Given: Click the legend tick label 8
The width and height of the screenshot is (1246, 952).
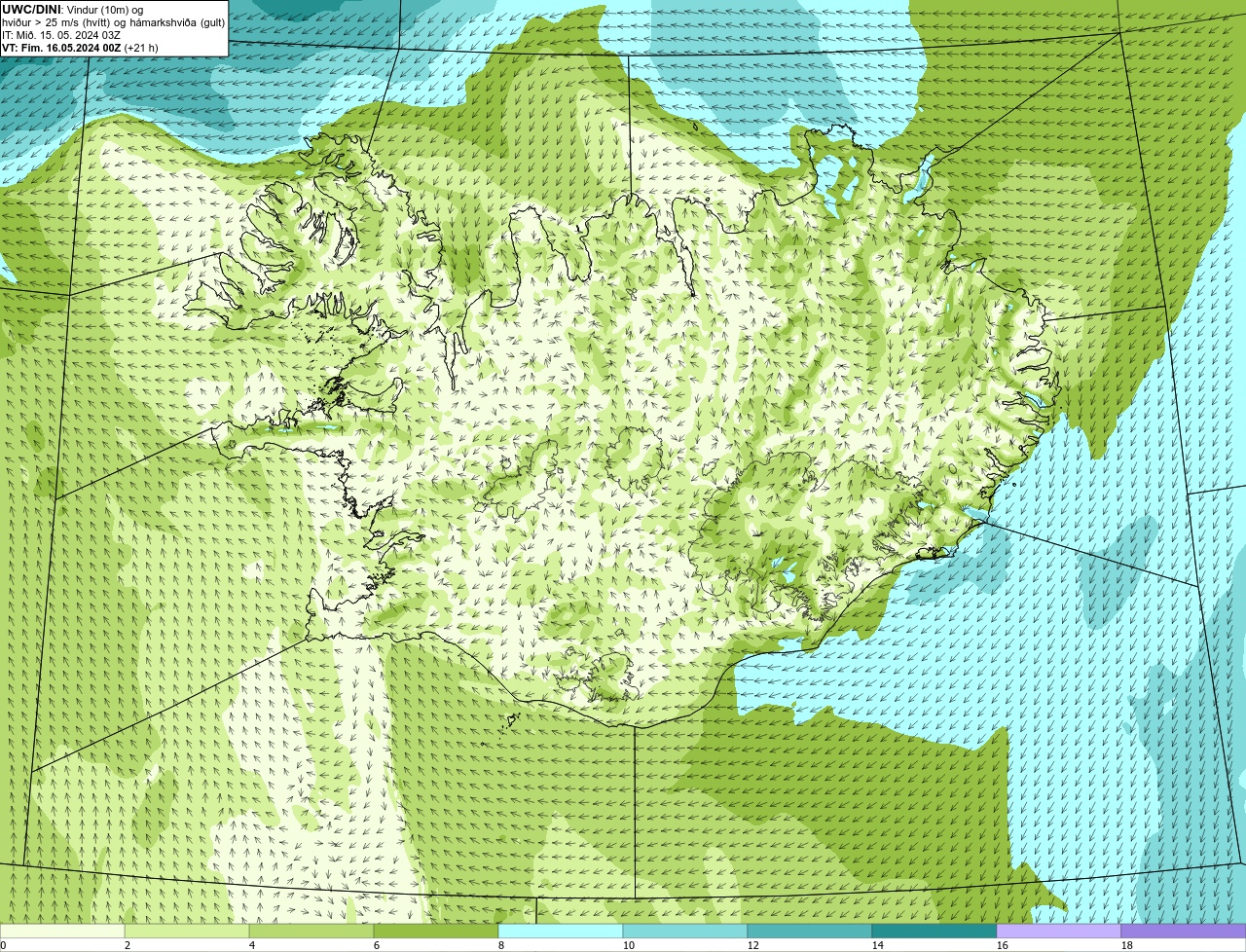Looking at the screenshot, I should click(x=500, y=945).
